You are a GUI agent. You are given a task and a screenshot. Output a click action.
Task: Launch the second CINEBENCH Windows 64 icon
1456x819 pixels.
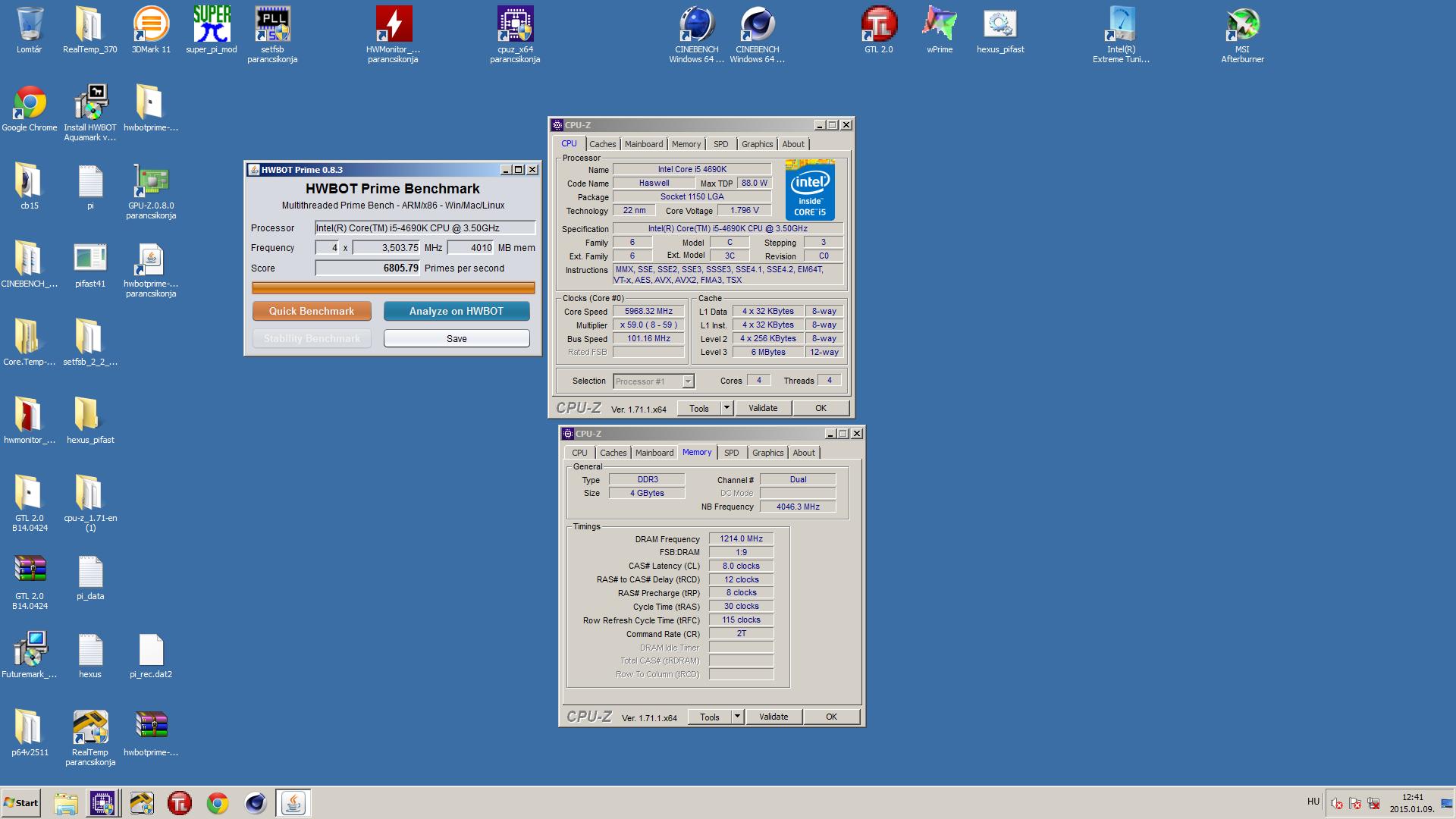click(757, 24)
